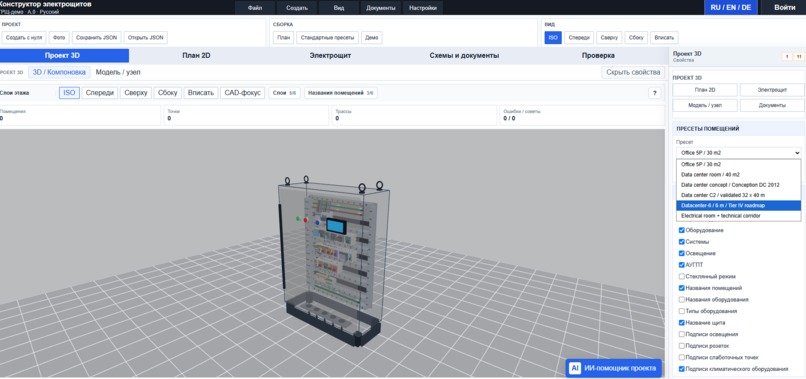Toggle Подписи климатического оборудования checkbox

pyautogui.click(x=682, y=369)
